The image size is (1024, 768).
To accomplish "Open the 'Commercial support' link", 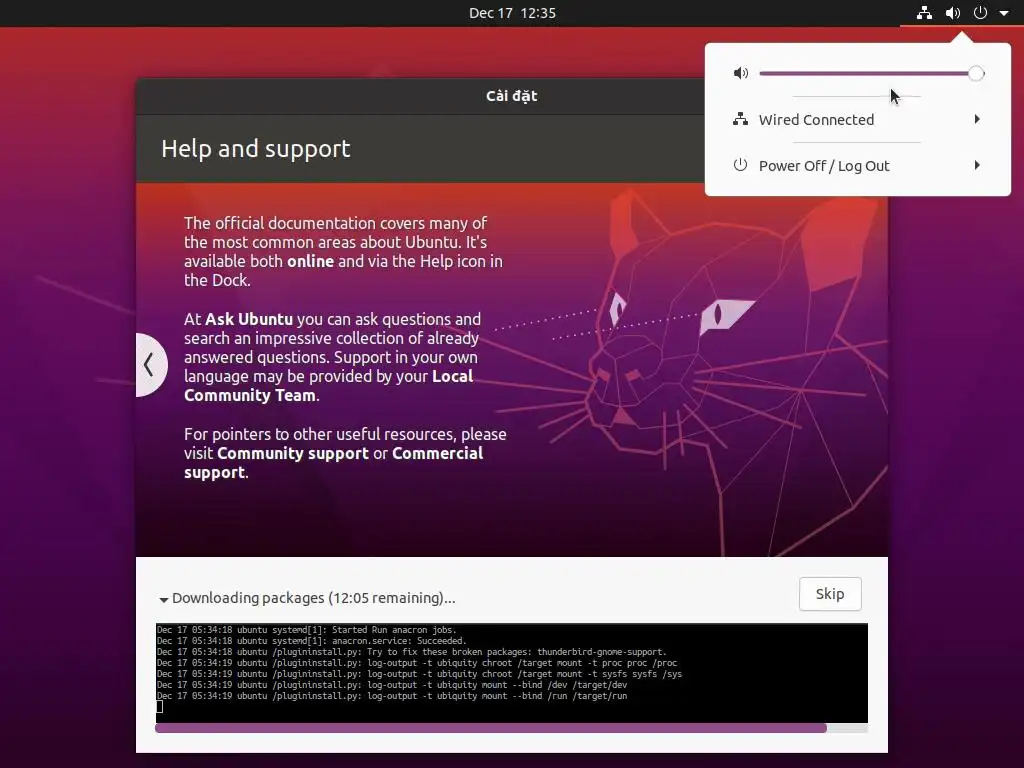I will (334, 463).
